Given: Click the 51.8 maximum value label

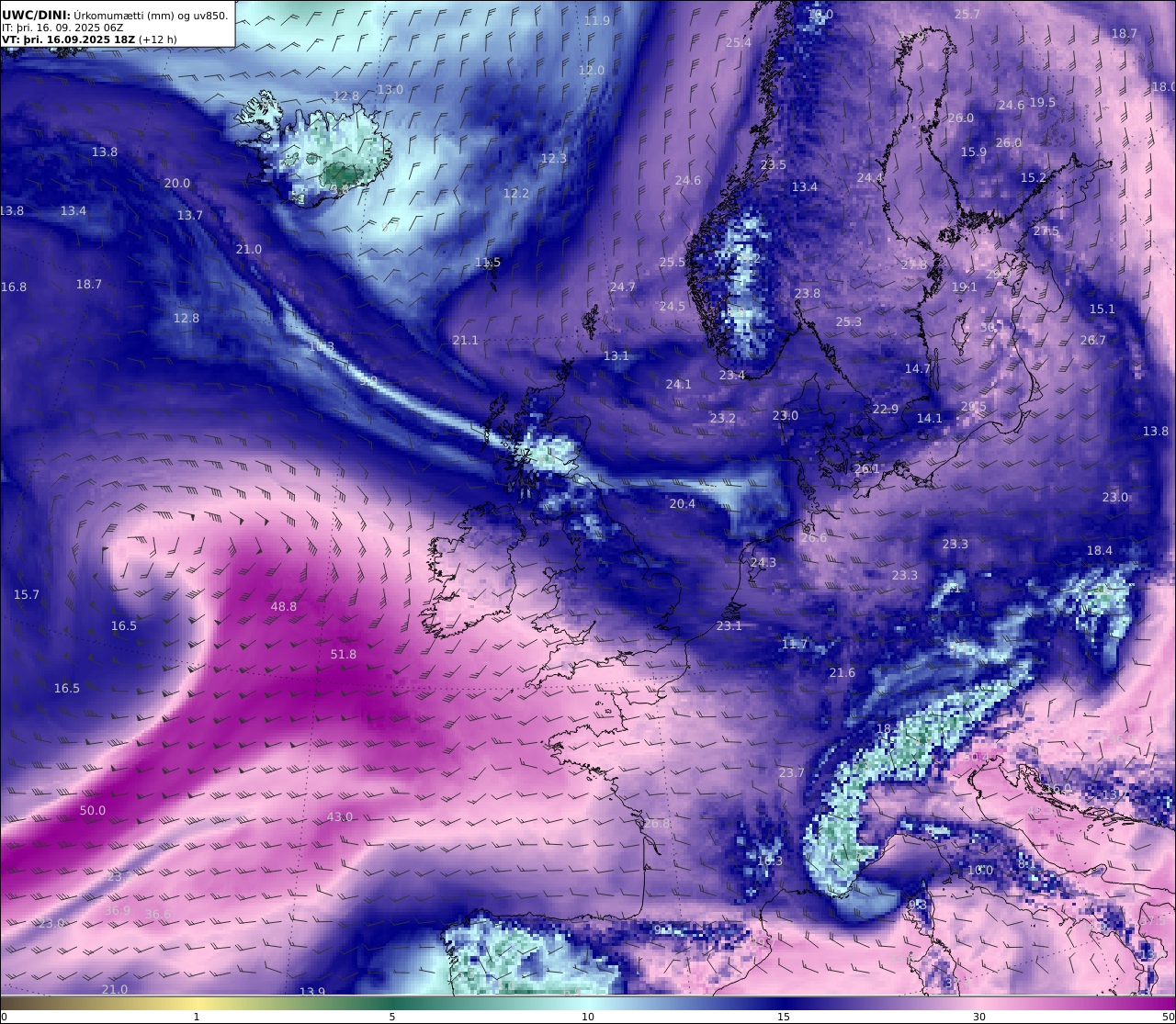Looking at the screenshot, I should coord(344,654).
